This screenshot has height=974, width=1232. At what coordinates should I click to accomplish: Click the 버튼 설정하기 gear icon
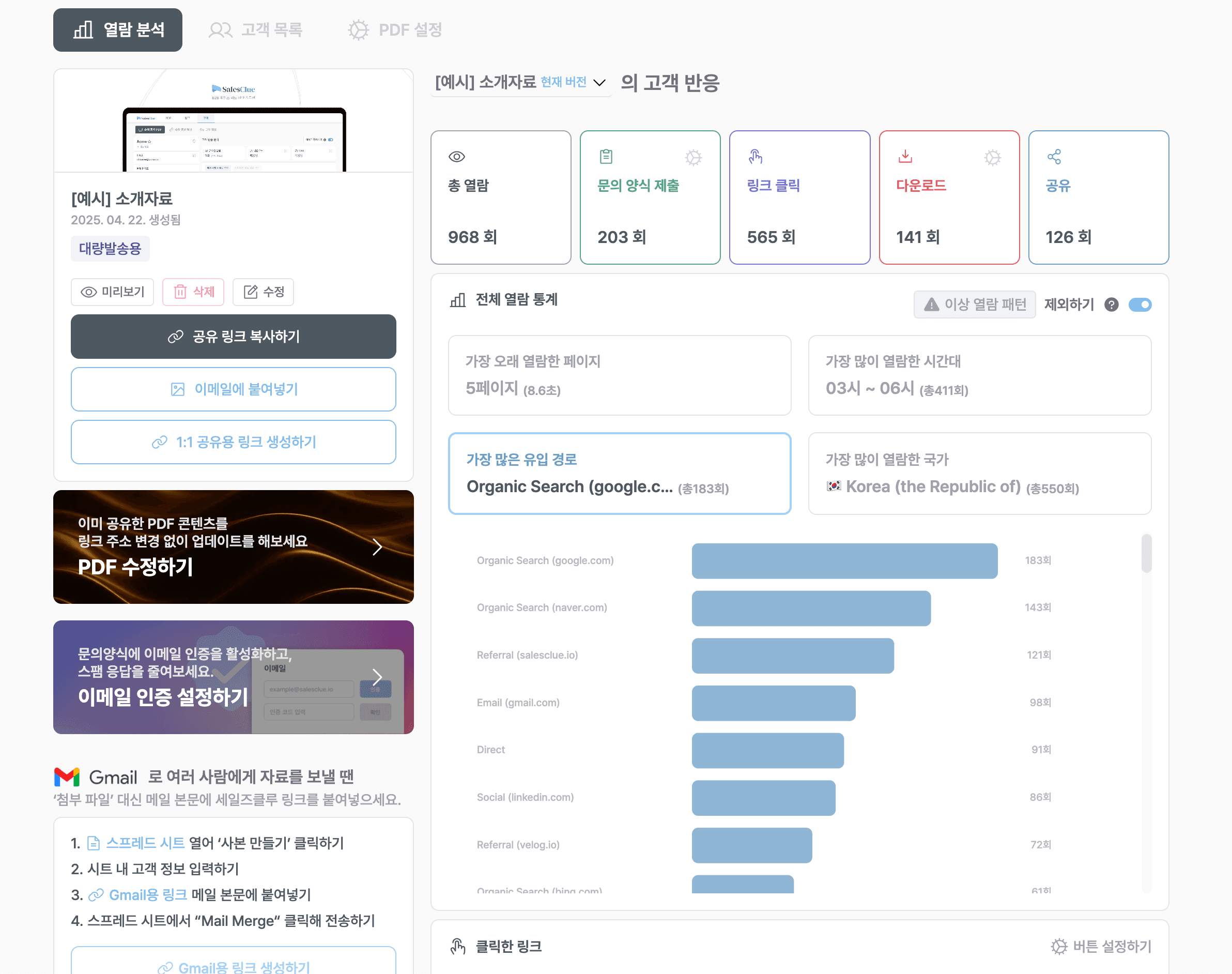[x=1059, y=946]
